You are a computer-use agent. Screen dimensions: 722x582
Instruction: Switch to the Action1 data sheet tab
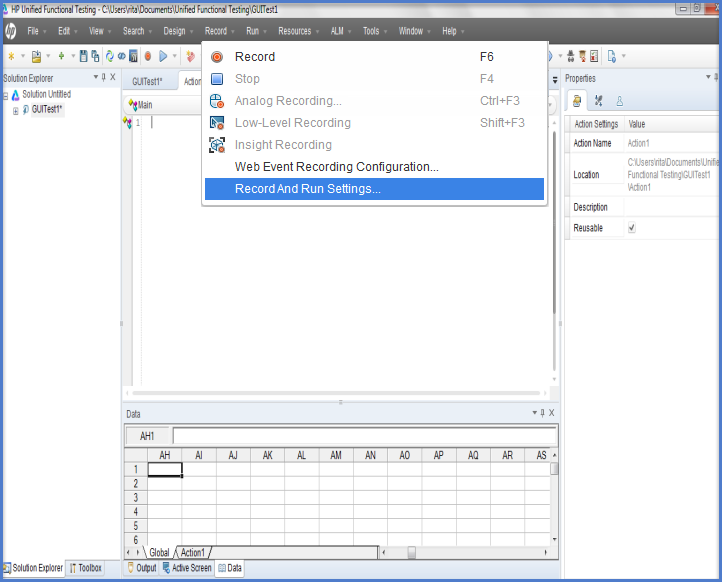click(x=192, y=553)
